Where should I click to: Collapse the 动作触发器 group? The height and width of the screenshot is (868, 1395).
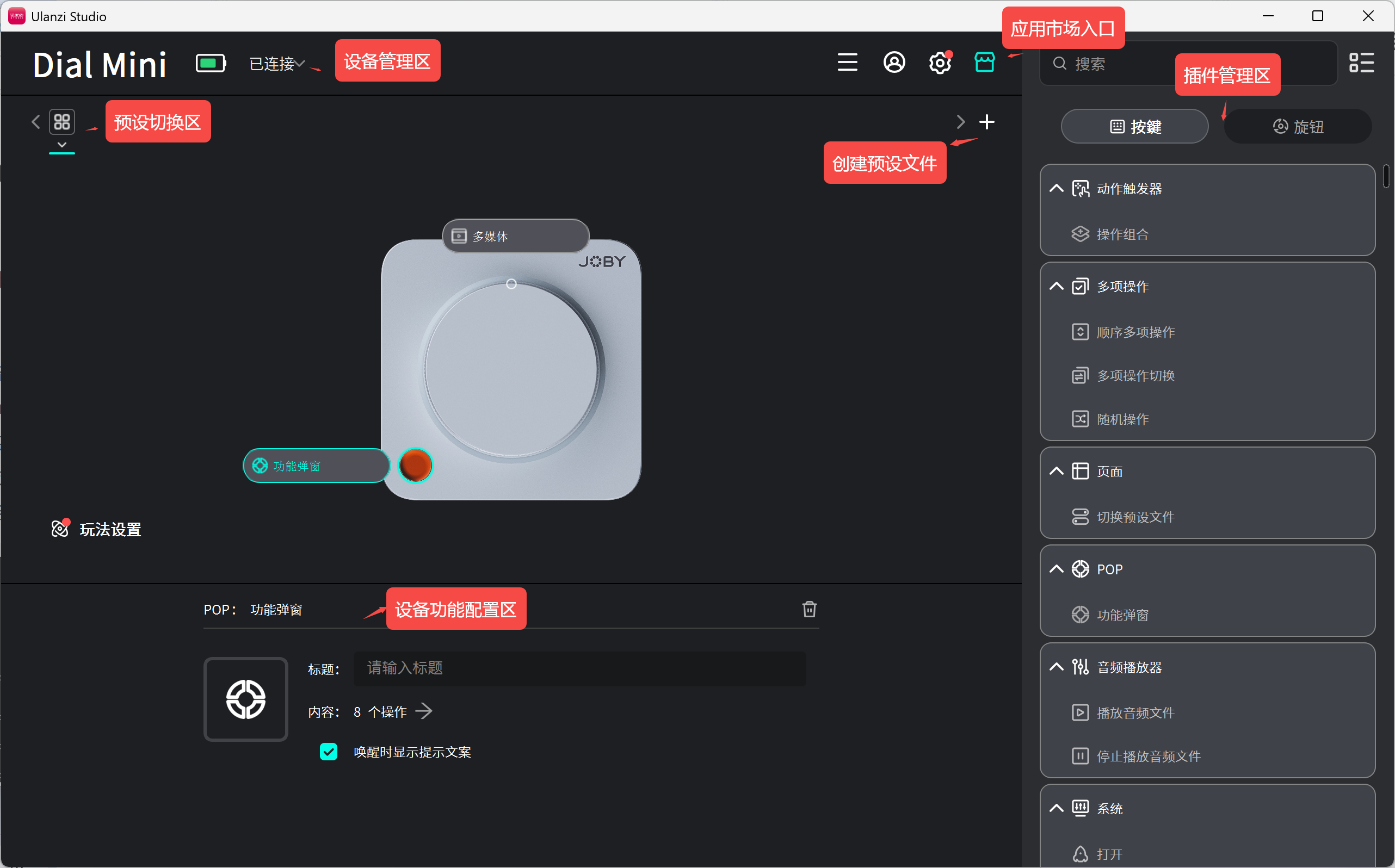[1056, 188]
